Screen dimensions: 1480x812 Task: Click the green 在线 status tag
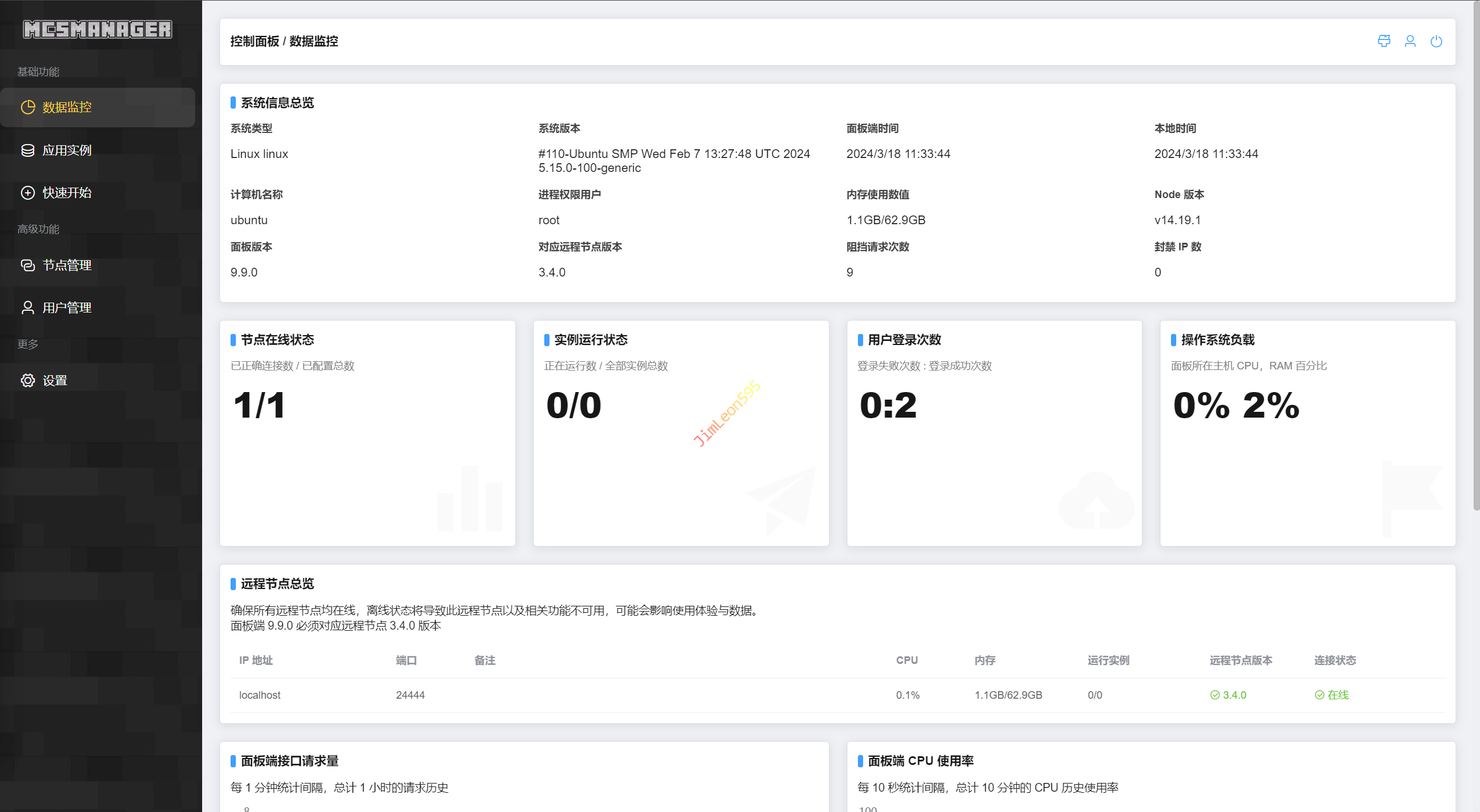coord(1332,695)
